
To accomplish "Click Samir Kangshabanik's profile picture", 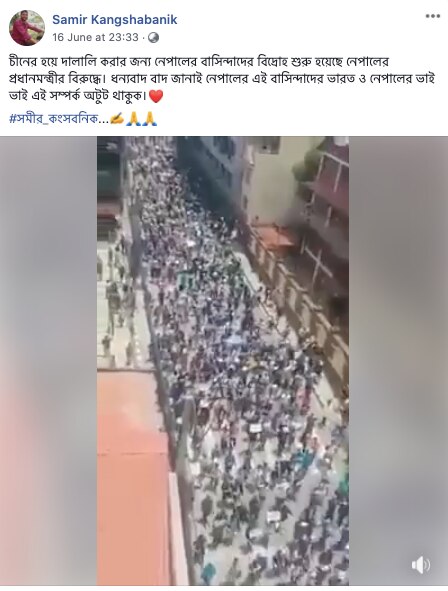I will (x=27, y=28).
